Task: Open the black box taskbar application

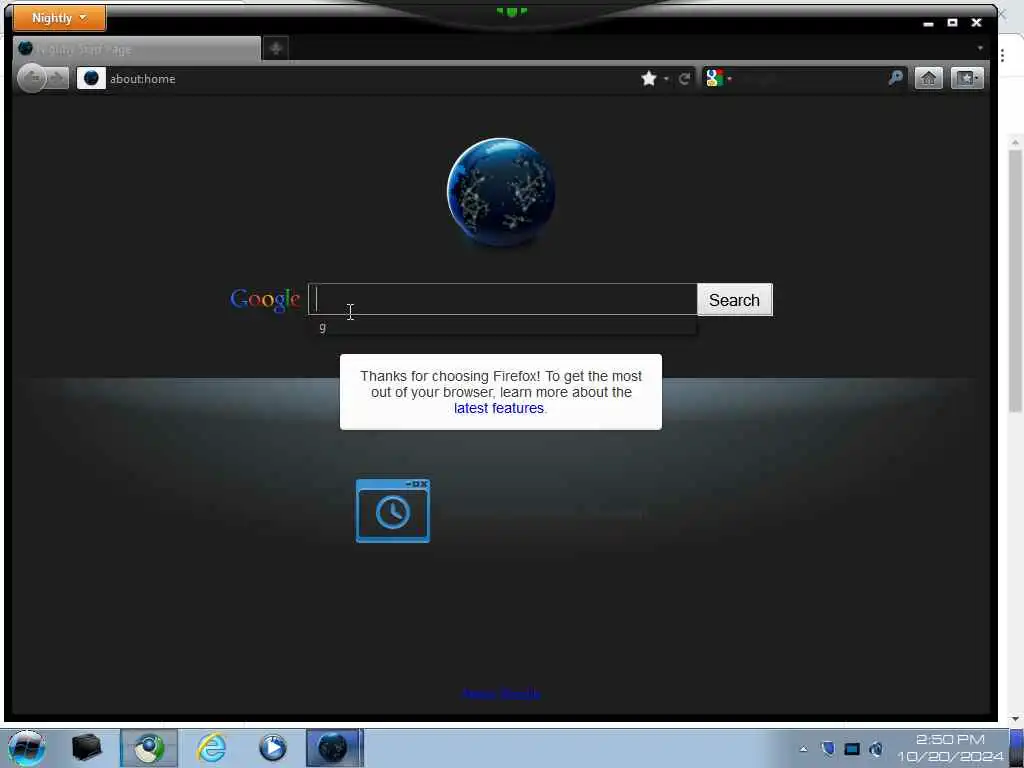Action: [86, 748]
